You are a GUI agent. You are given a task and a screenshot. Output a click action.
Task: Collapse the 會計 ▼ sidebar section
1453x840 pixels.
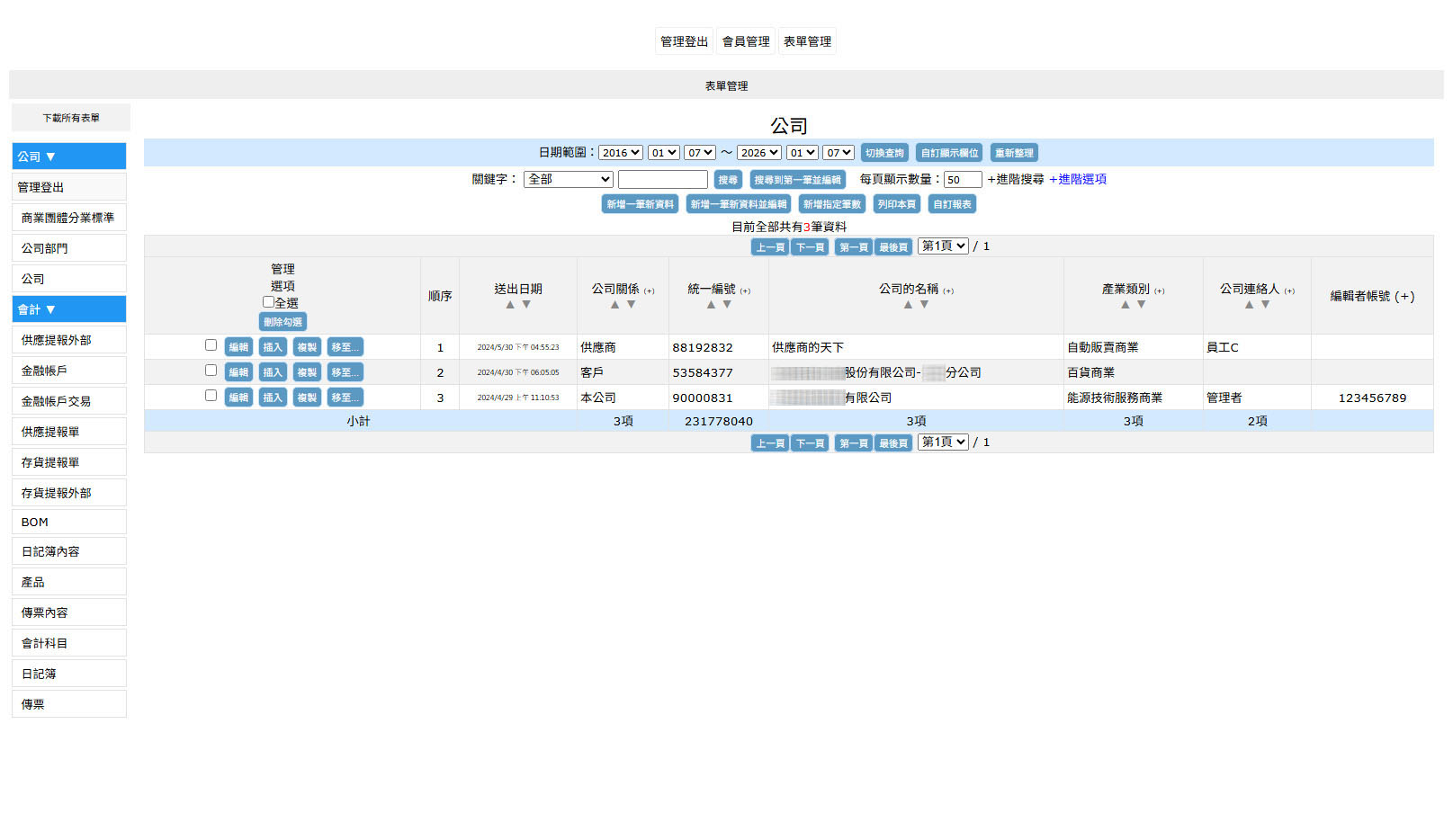[69, 309]
